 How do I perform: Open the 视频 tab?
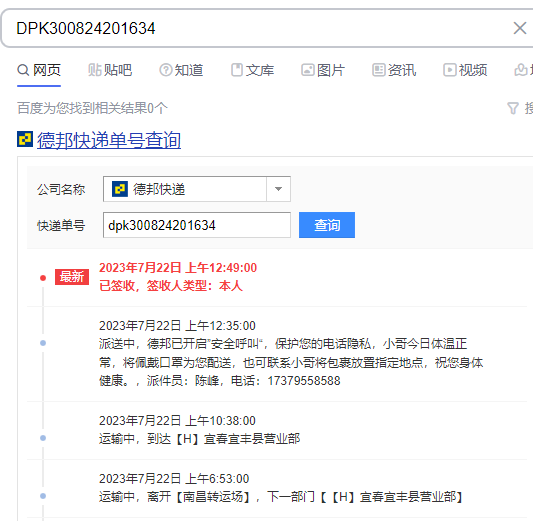click(465, 70)
